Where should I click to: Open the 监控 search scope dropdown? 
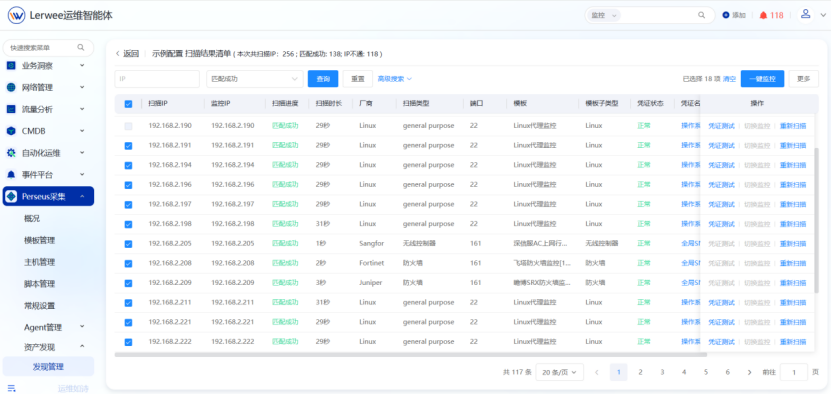click(x=604, y=15)
